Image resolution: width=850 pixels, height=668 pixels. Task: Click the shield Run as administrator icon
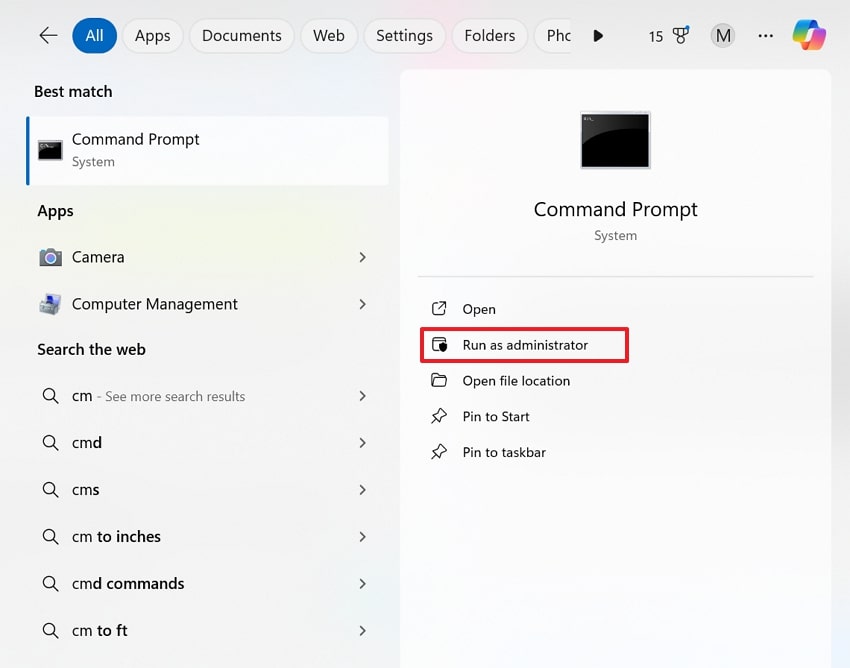pyautogui.click(x=440, y=345)
